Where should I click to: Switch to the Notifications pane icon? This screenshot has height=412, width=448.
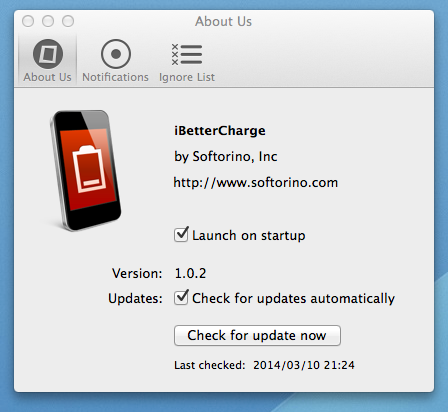click(116, 54)
